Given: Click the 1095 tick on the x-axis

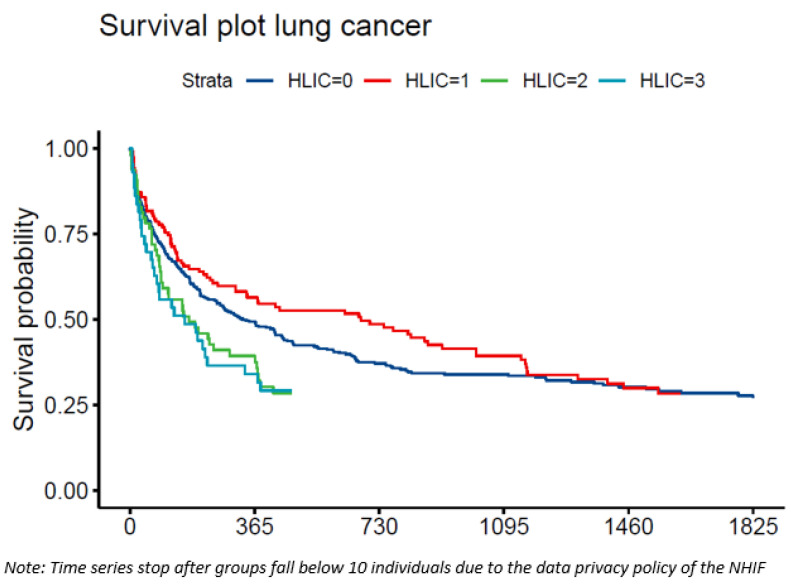Looking at the screenshot, I should click(x=503, y=527).
